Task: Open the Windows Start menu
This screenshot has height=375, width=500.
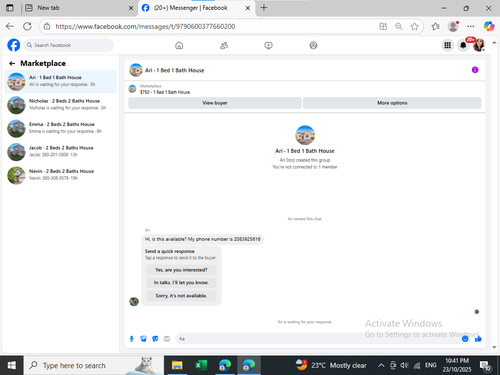Action: pos(12,365)
